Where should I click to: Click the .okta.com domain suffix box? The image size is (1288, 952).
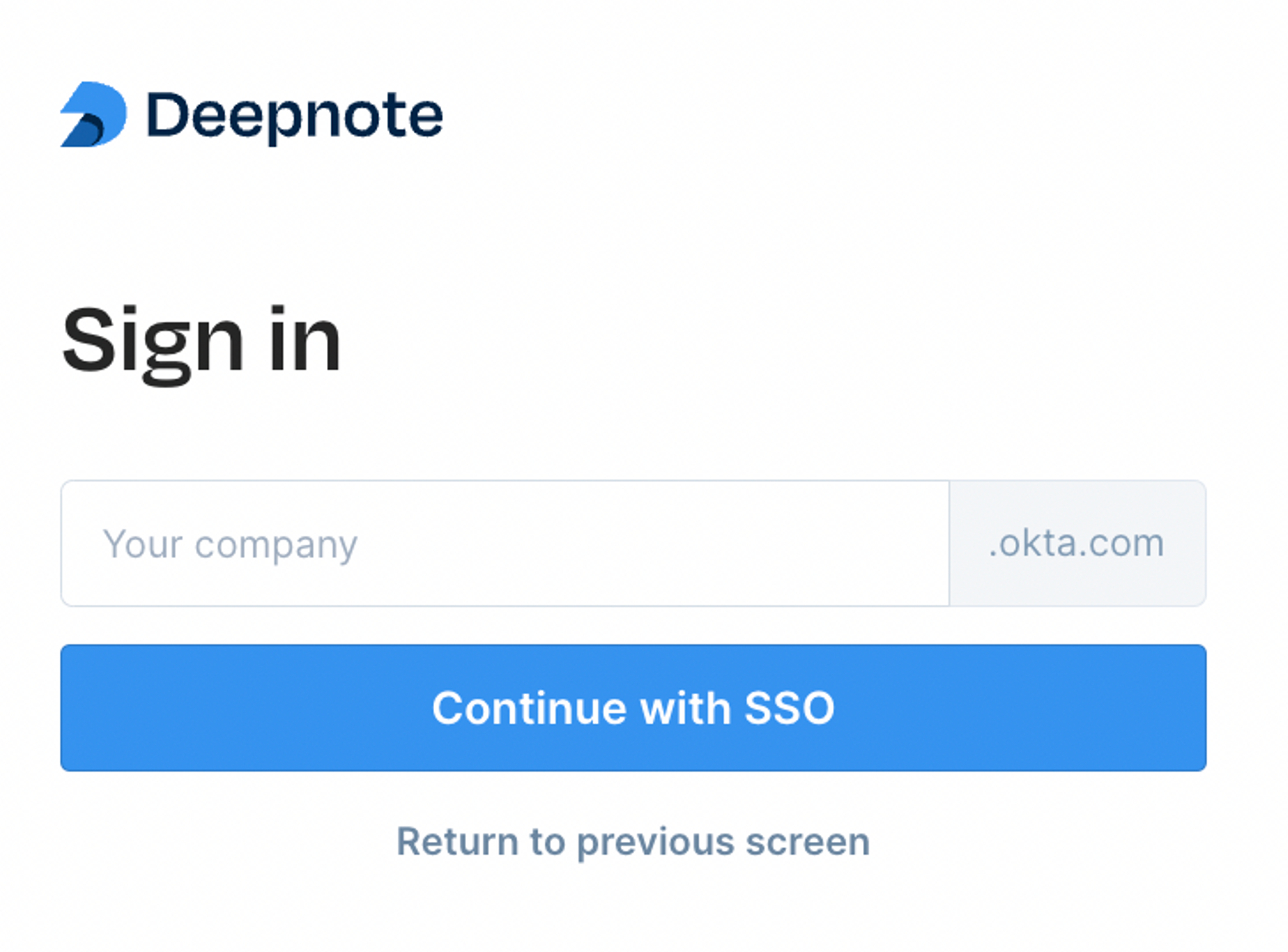(x=1076, y=543)
